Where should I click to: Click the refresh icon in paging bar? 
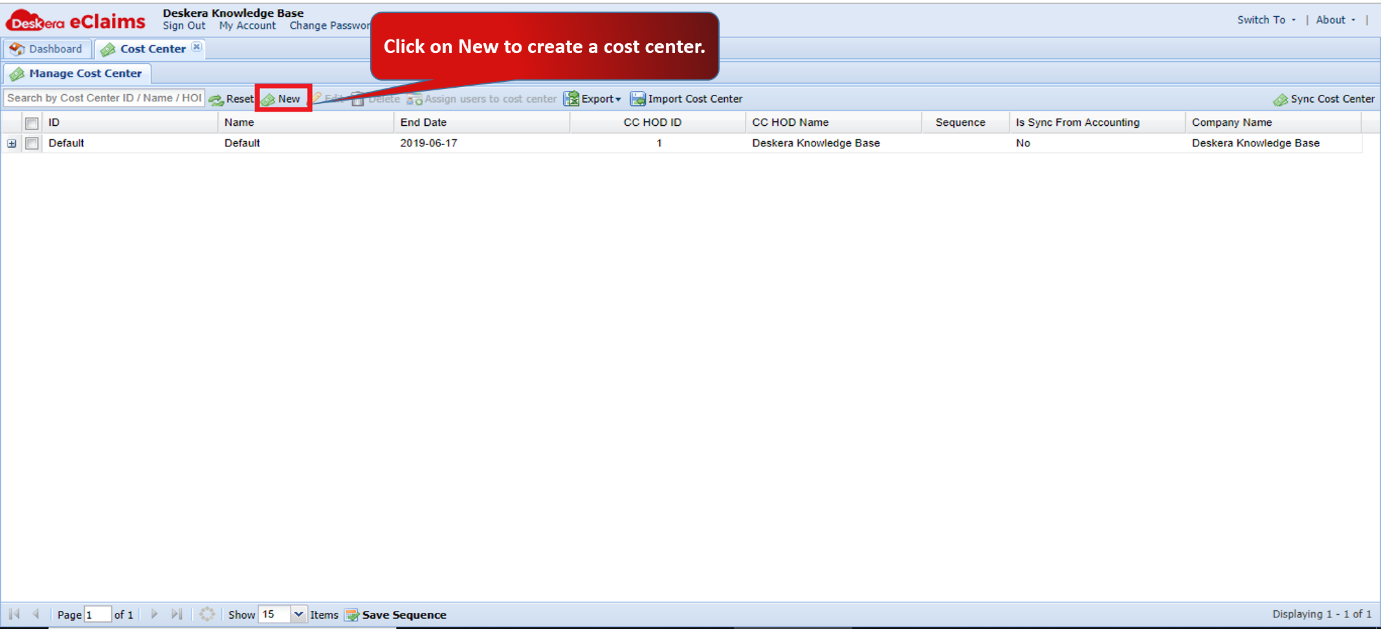[x=207, y=614]
